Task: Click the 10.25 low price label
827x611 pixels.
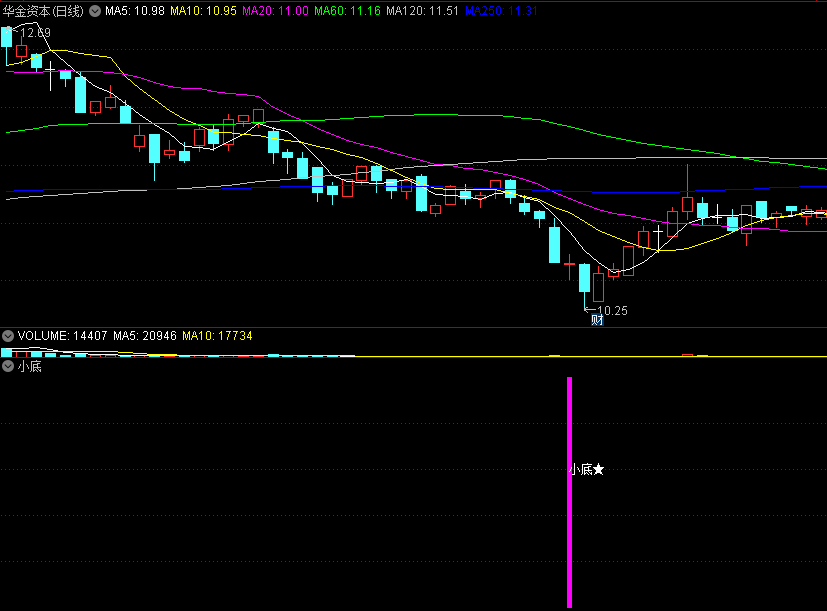Action: click(x=612, y=311)
